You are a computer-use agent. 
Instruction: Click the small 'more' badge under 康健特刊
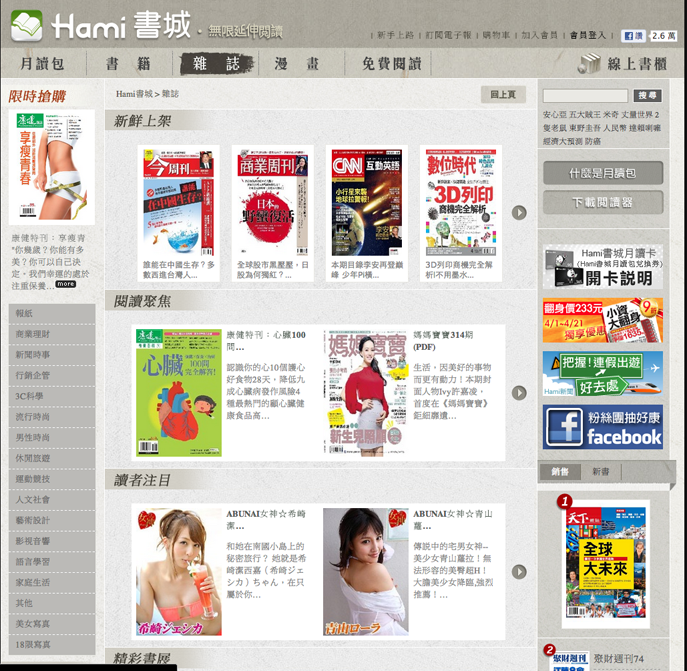pos(66,284)
